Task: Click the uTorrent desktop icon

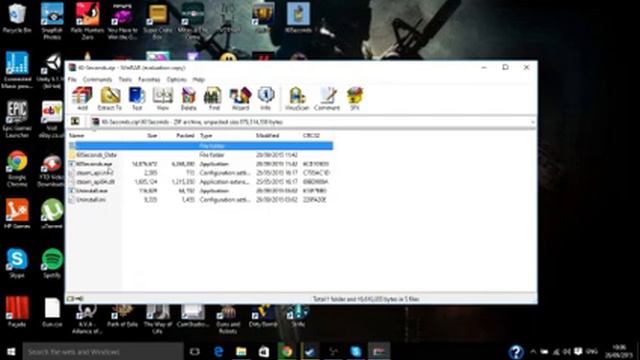Action: pos(52,213)
